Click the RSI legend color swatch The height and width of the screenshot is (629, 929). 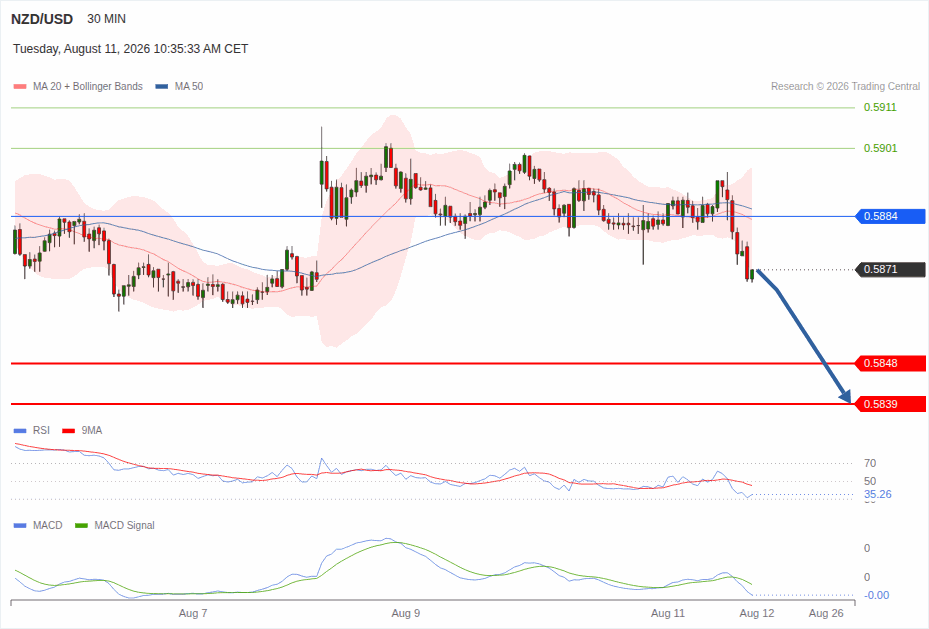click(20, 431)
